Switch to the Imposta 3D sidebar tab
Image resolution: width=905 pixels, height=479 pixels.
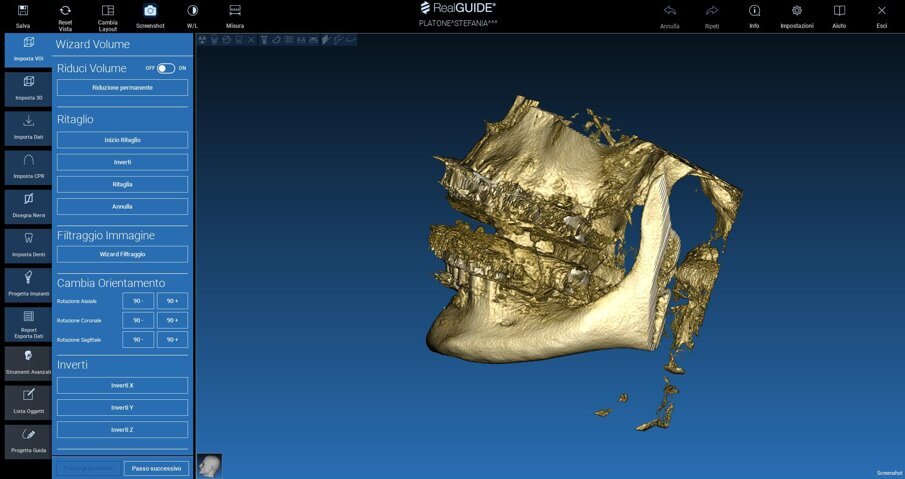28,87
